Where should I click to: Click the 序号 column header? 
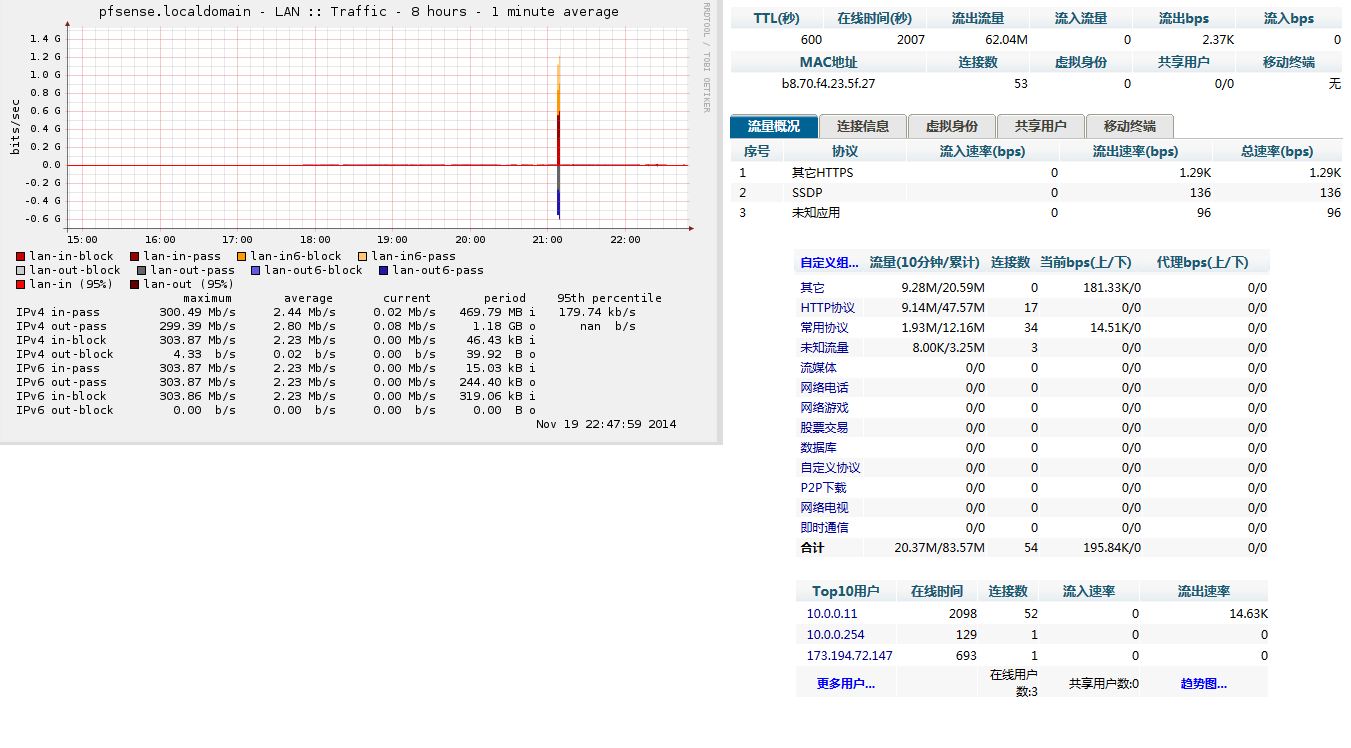(757, 152)
